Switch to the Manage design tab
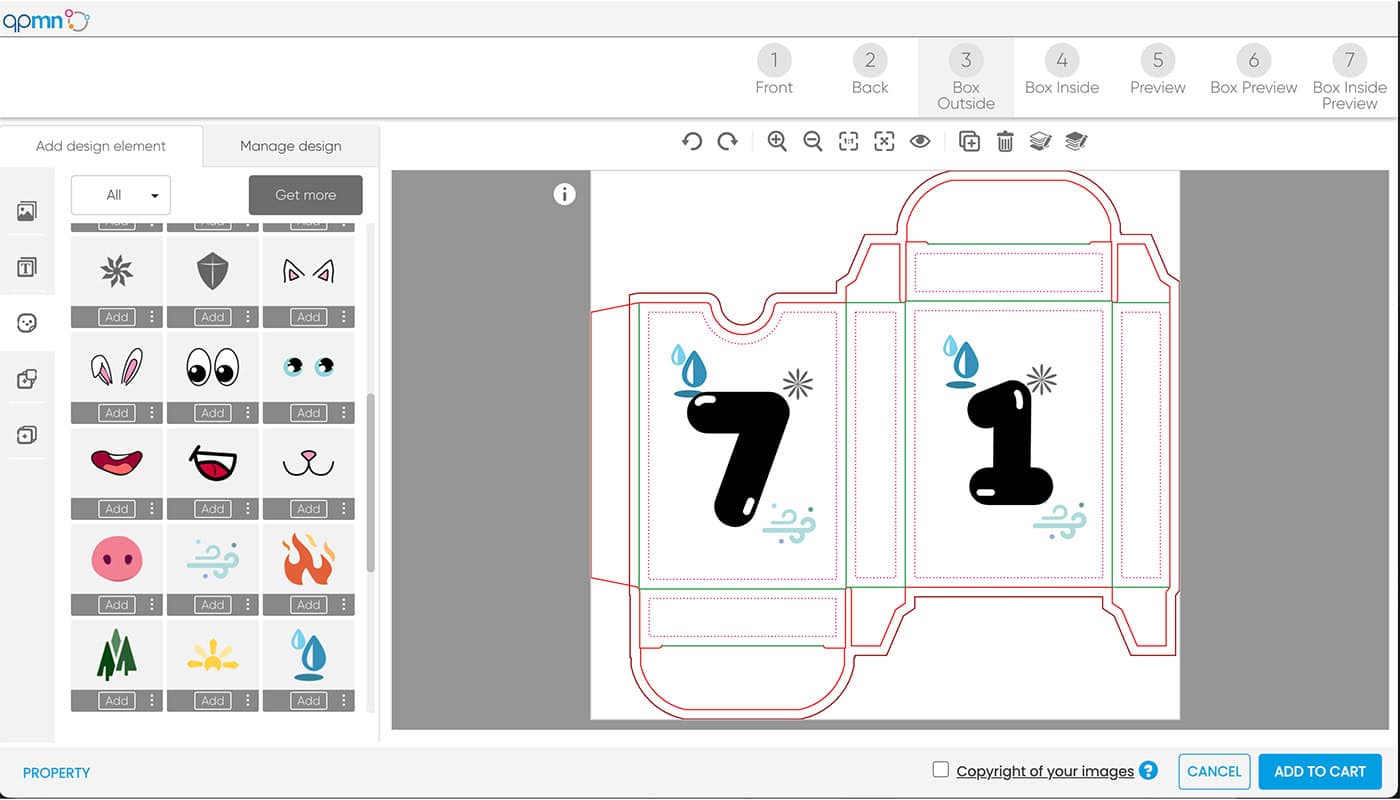 tap(290, 146)
